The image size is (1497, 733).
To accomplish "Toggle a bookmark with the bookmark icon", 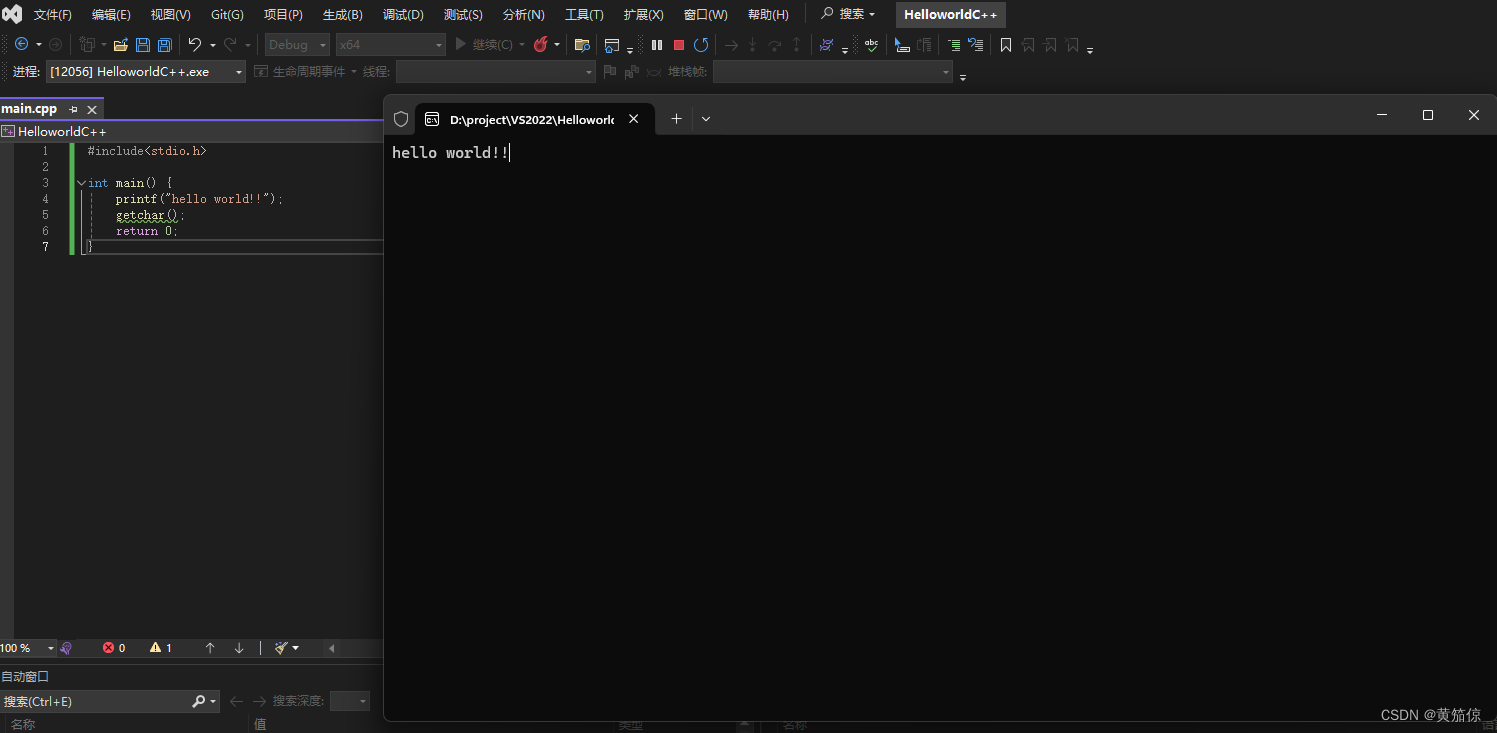I will [1006, 45].
